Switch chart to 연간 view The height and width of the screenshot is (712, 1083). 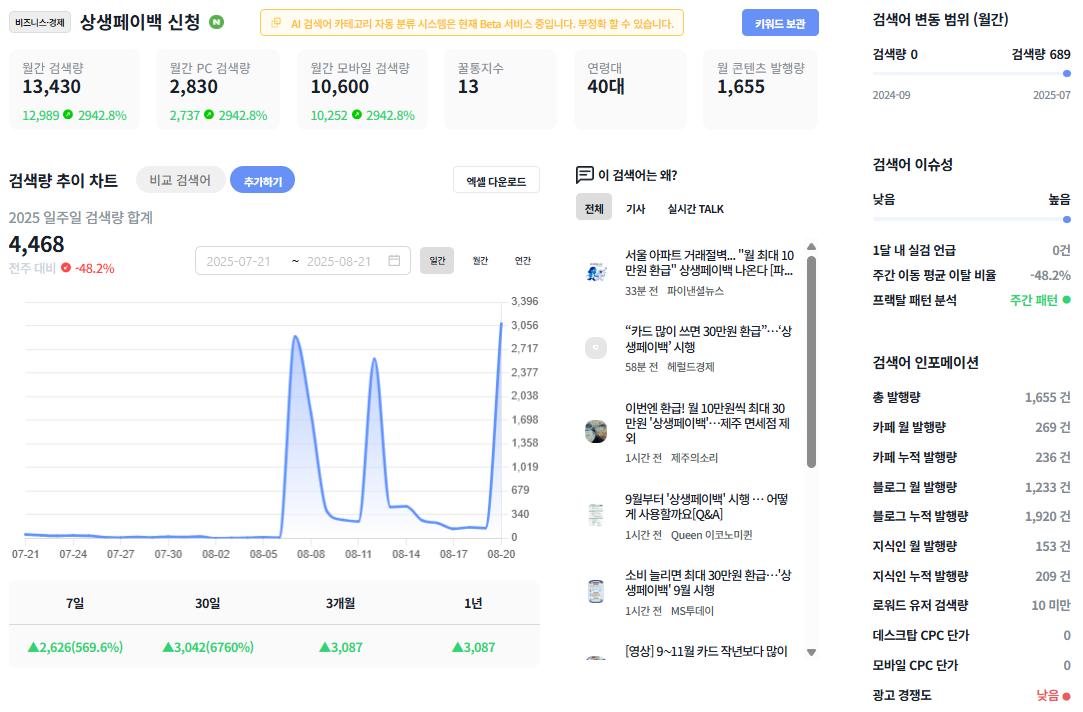523,260
